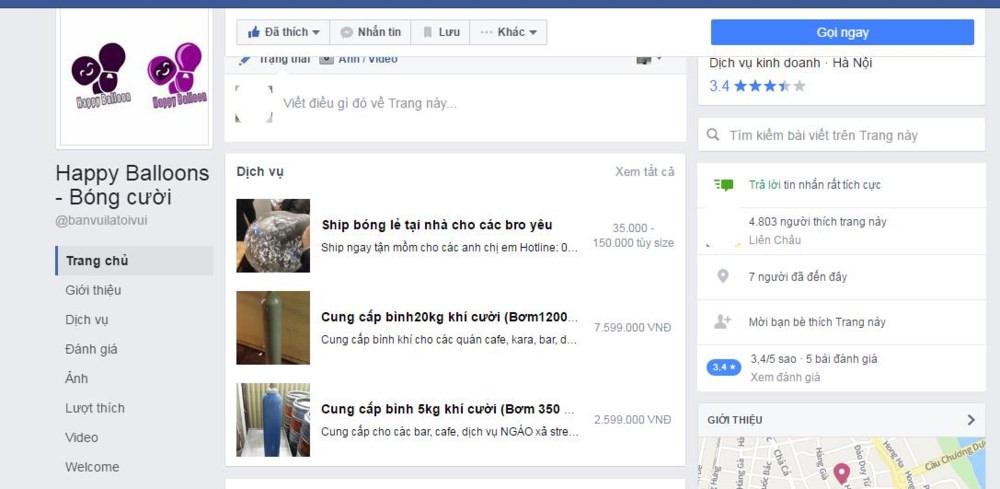Click 'Dịch vụ kinh doanh' category link
1000x489 pixels.
(765, 63)
